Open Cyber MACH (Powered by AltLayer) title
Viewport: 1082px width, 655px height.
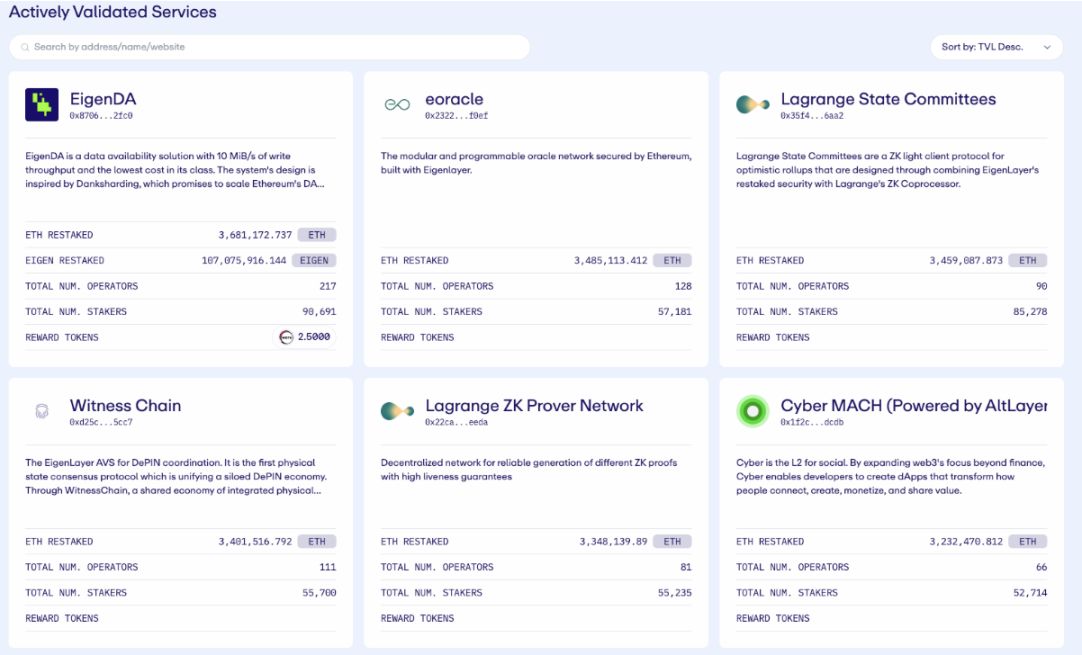pyautogui.click(x=913, y=405)
